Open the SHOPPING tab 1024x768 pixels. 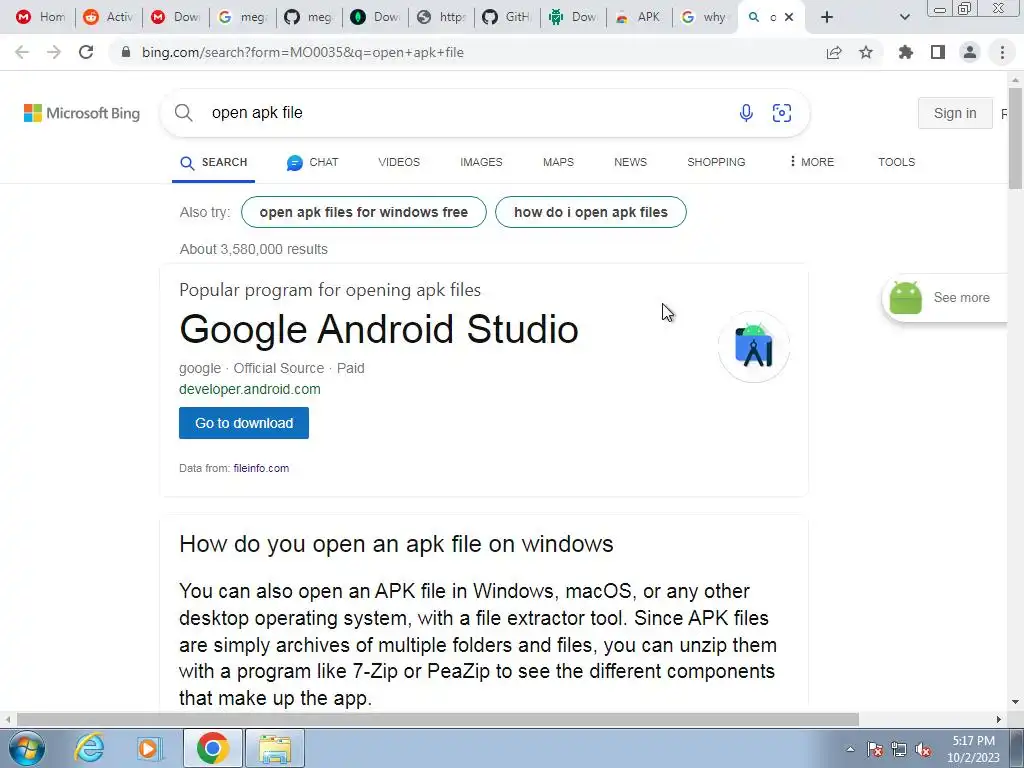tap(716, 162)
